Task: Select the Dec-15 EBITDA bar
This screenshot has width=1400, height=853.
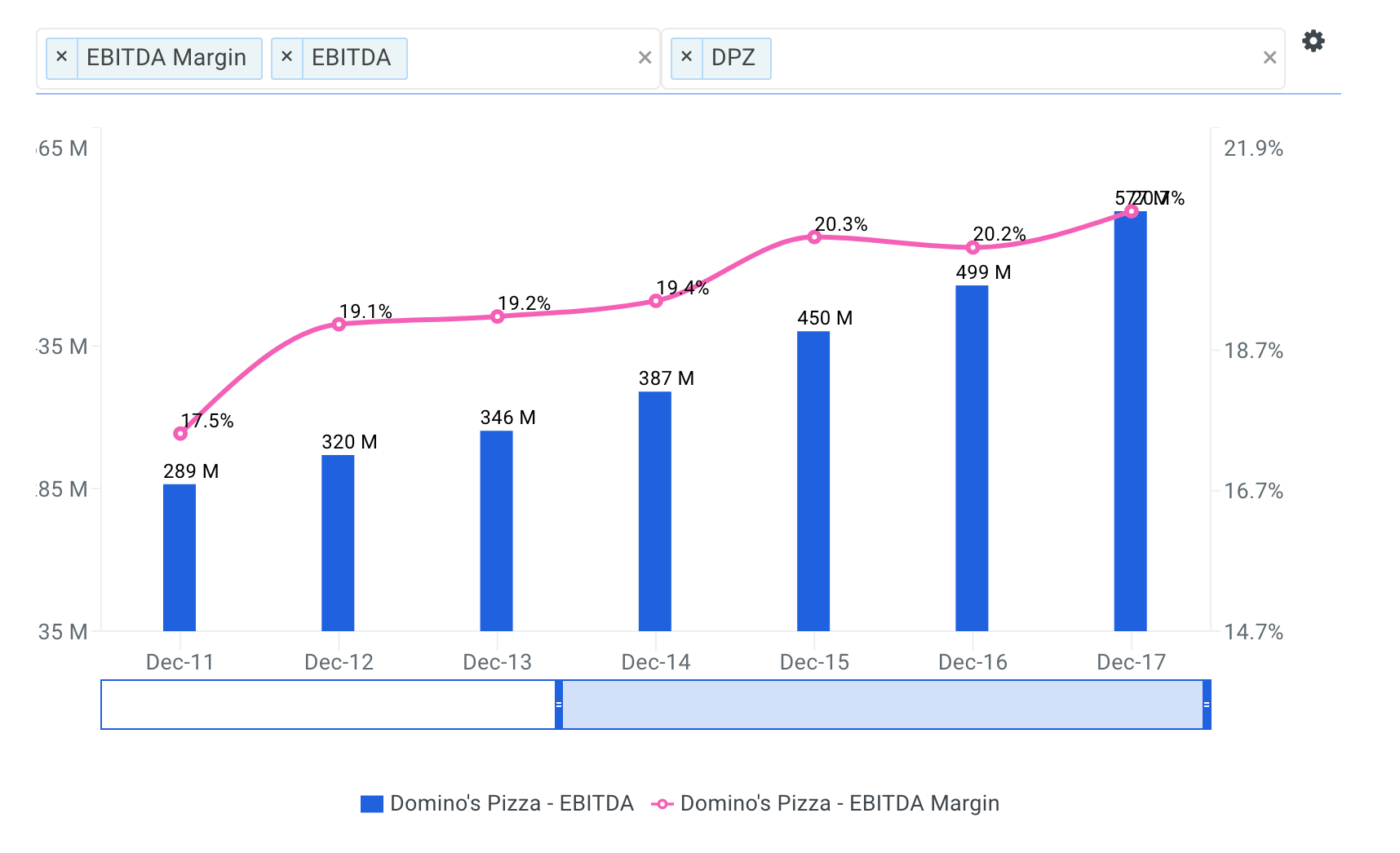Action: point(813,481)
